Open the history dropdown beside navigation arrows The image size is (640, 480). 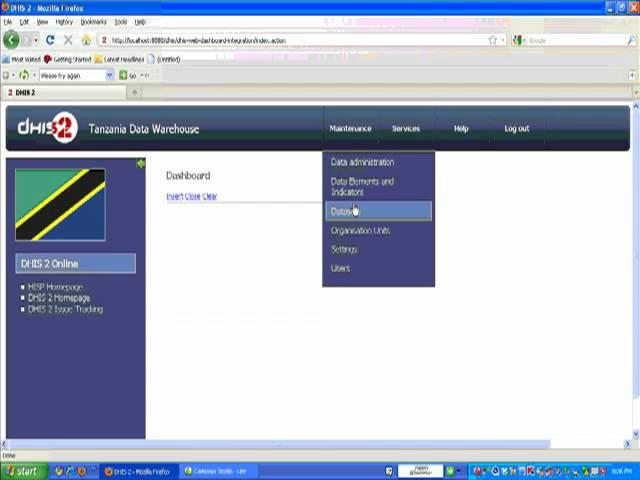pos(36,40)
